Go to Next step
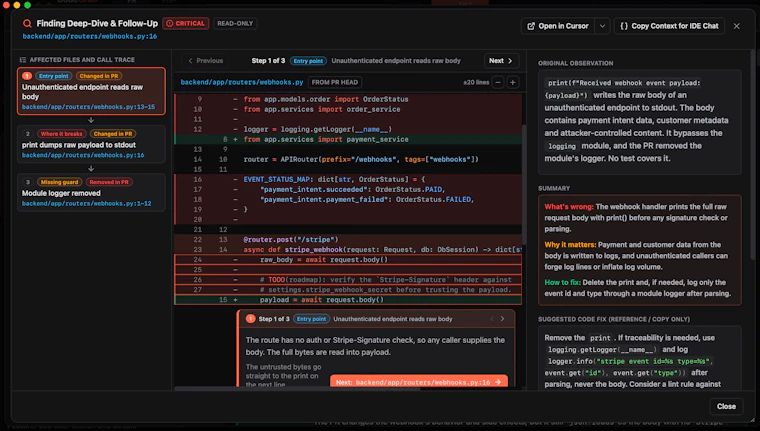760x431 pixels. tap(501, 61)
